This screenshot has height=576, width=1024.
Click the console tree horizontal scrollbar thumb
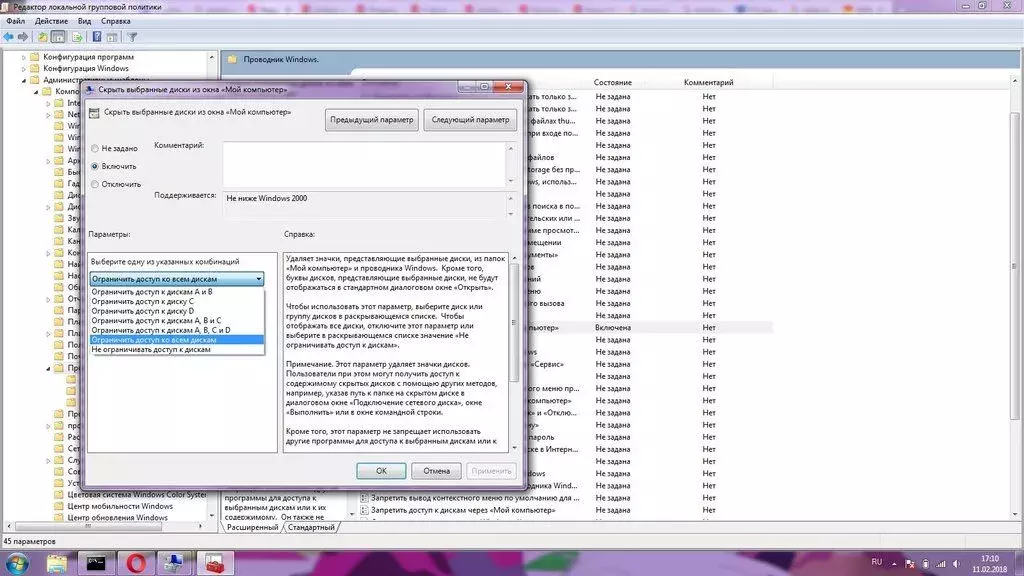pyautogui.click(x=88, y=526)
